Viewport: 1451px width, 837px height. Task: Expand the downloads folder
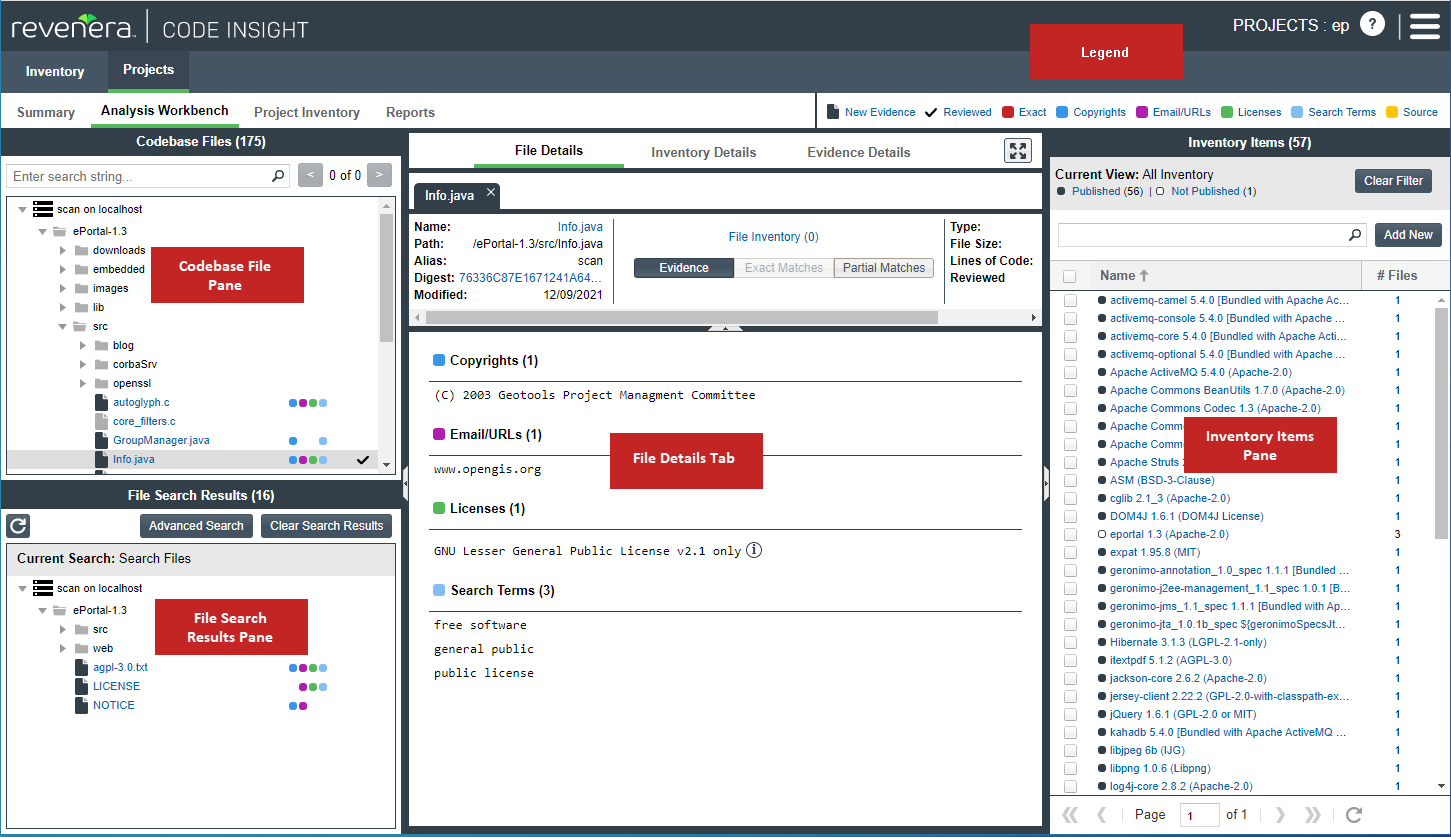point(63,250)
